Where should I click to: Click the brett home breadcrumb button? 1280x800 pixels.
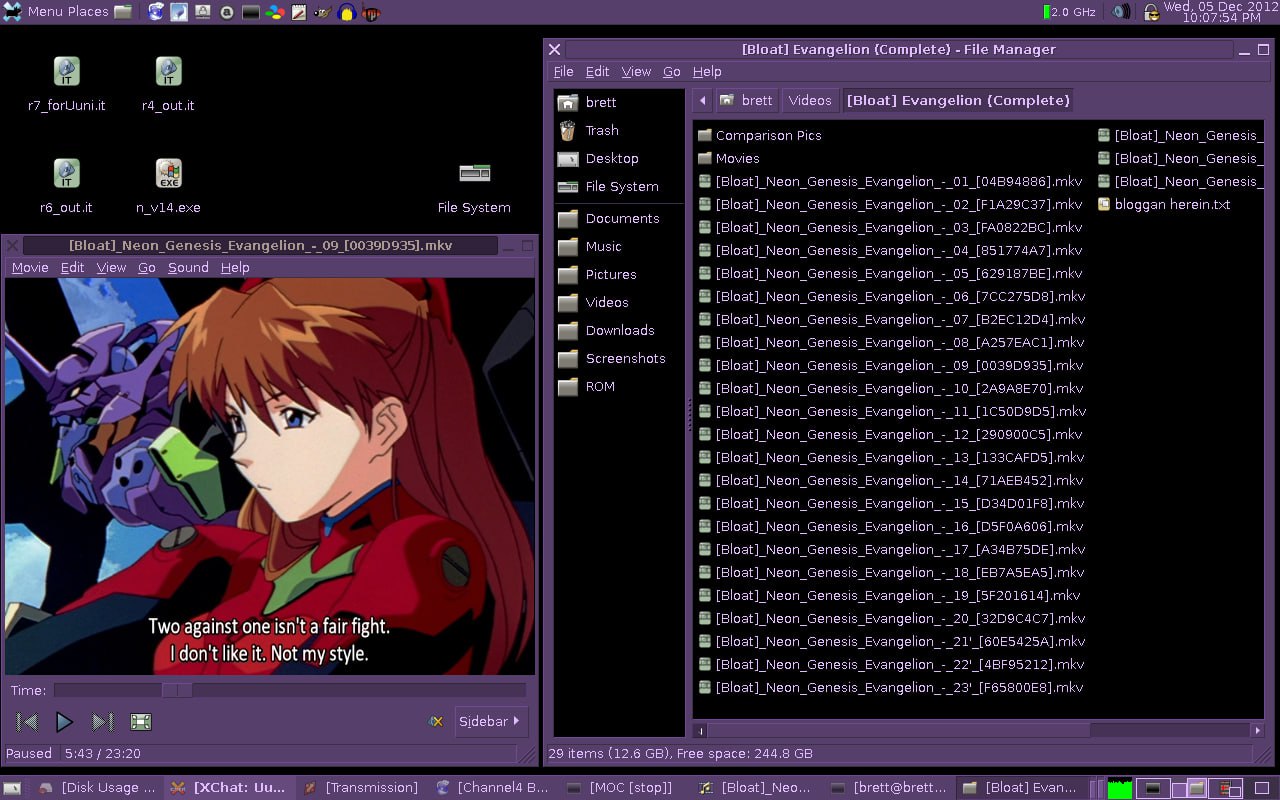(746, 100)
